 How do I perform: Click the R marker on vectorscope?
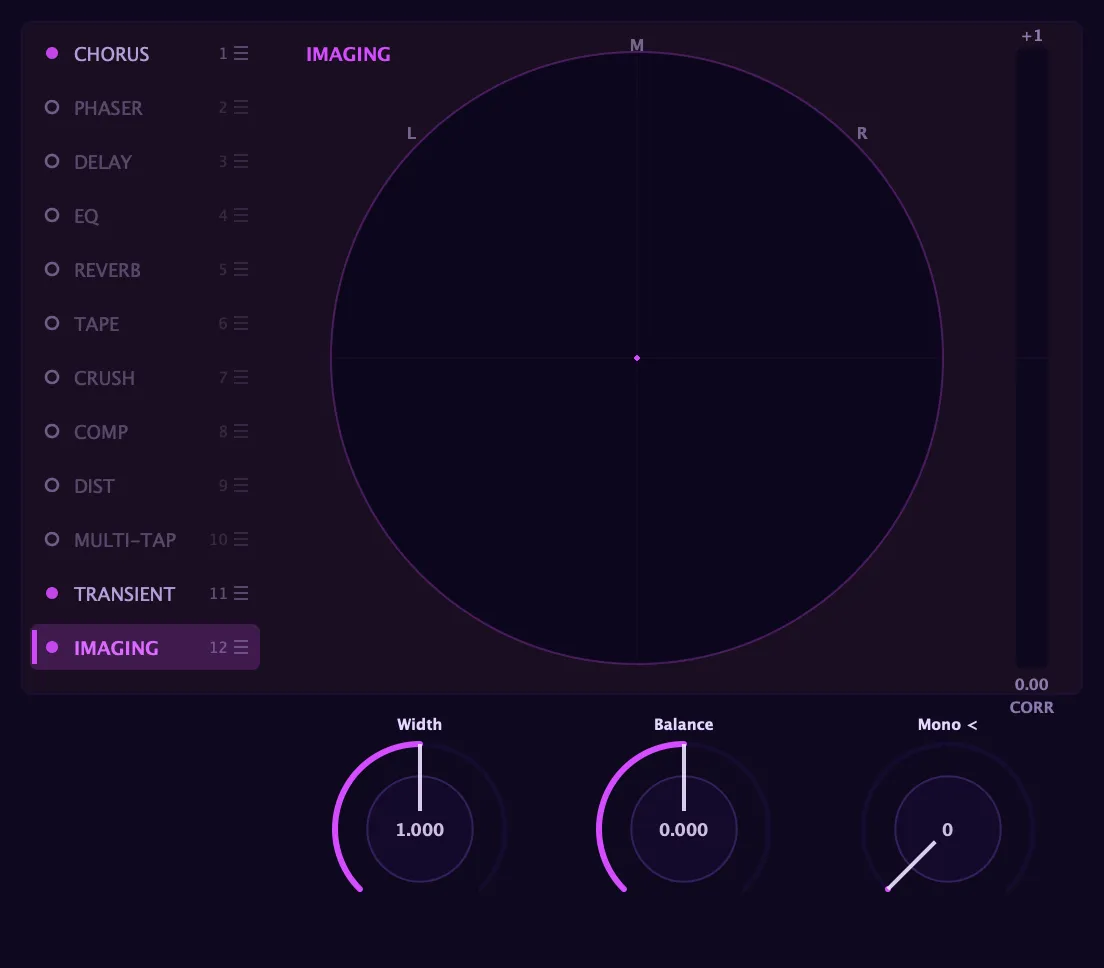(862, 133)
